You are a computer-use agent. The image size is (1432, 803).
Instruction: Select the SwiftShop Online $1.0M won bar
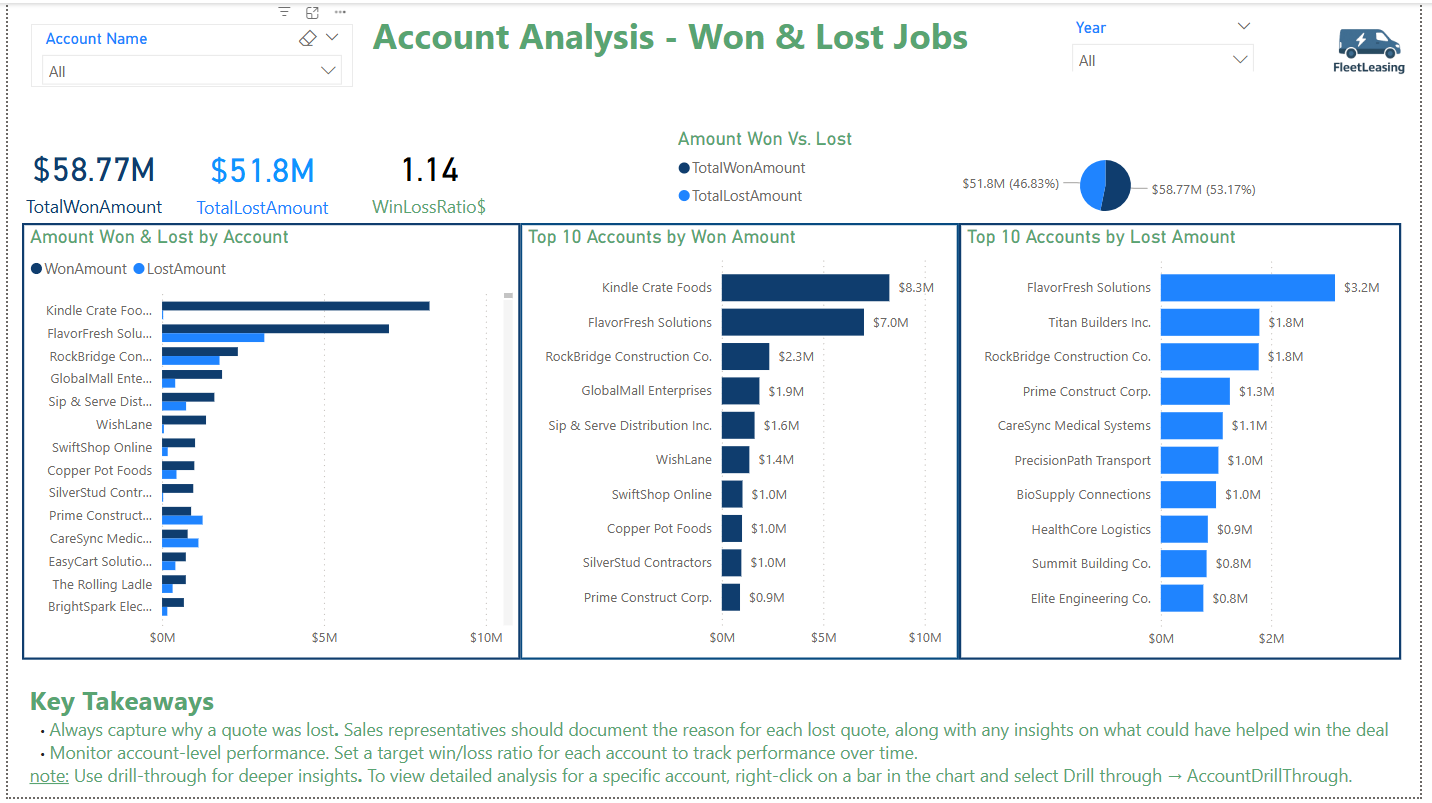pos(732,494)
